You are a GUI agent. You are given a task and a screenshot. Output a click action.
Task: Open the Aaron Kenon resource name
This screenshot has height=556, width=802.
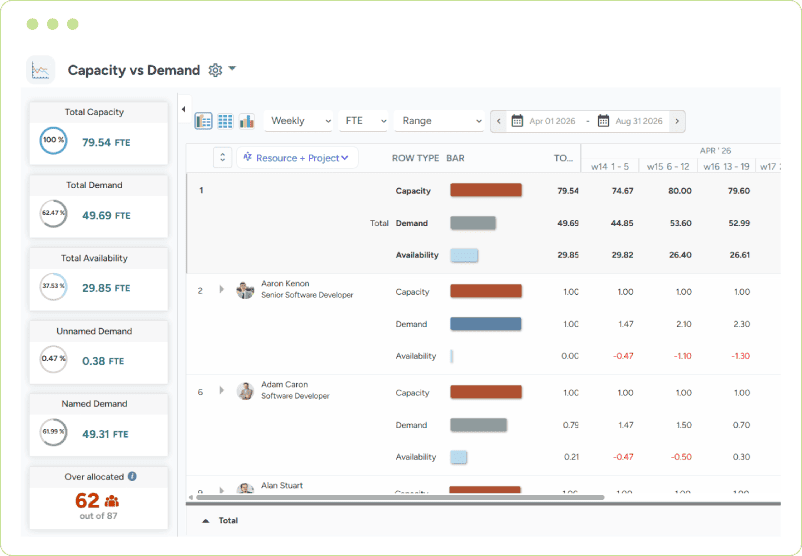(x=285, y=283)
